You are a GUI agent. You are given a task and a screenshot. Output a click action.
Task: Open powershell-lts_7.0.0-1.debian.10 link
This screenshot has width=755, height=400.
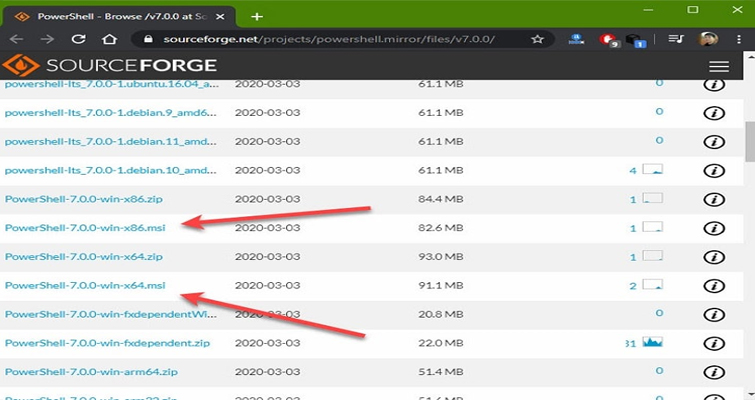click(x=111, y=170)
